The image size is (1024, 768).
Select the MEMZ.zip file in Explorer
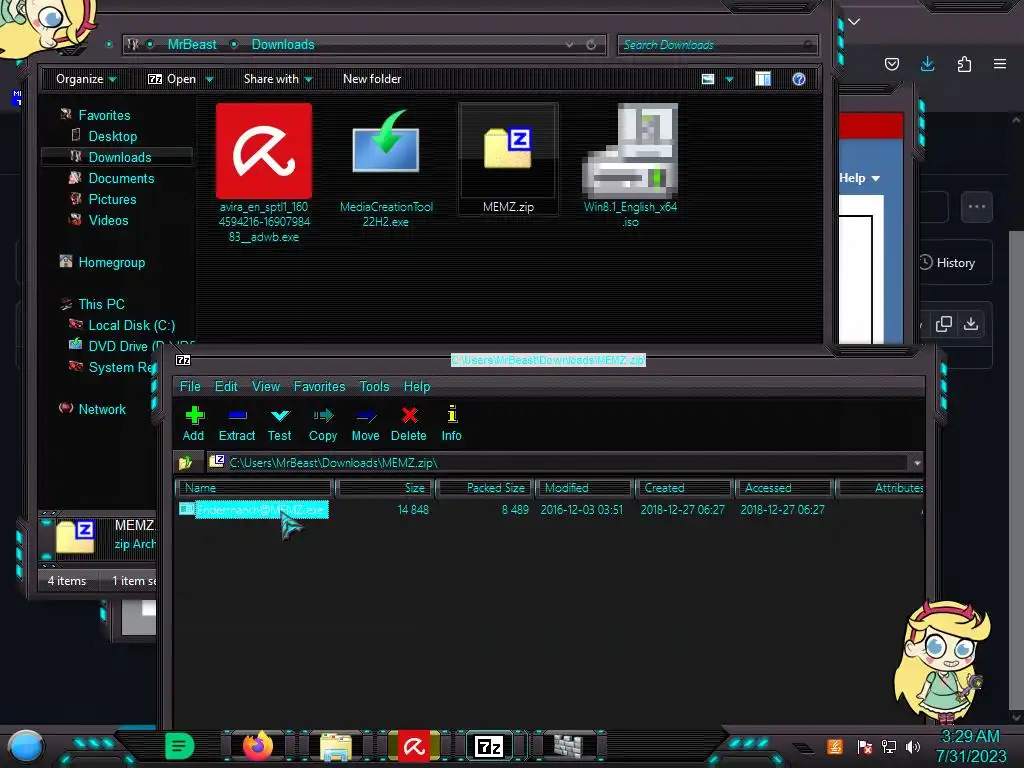pos(508,159)
